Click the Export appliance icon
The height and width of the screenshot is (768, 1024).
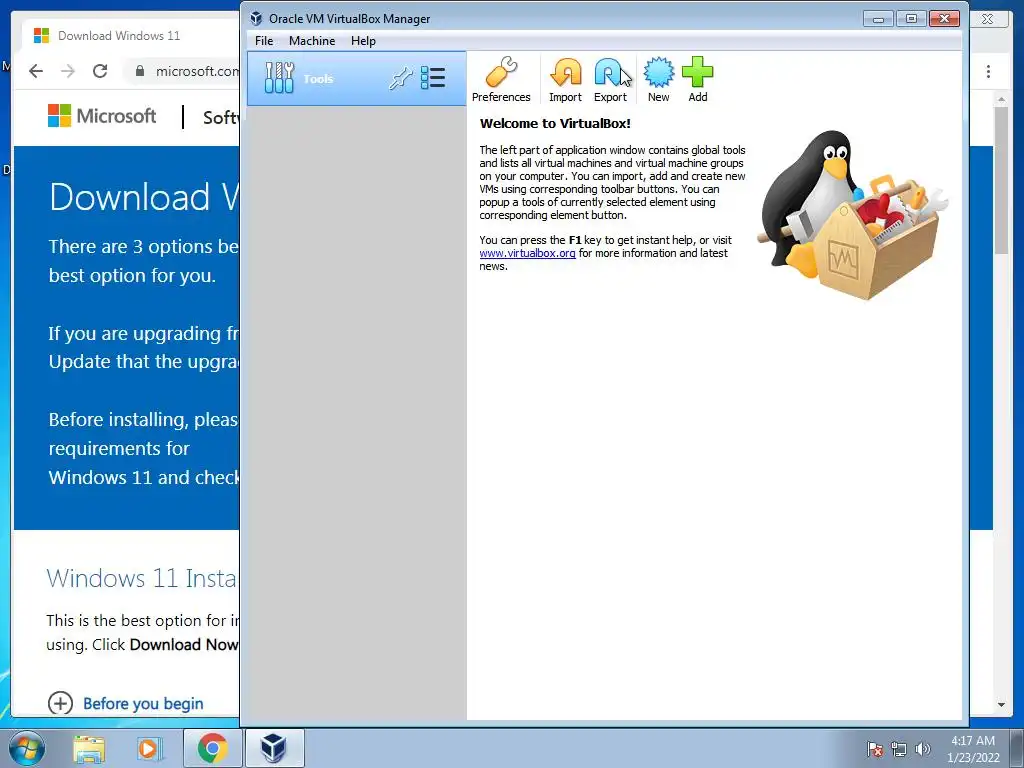(610, 80)
